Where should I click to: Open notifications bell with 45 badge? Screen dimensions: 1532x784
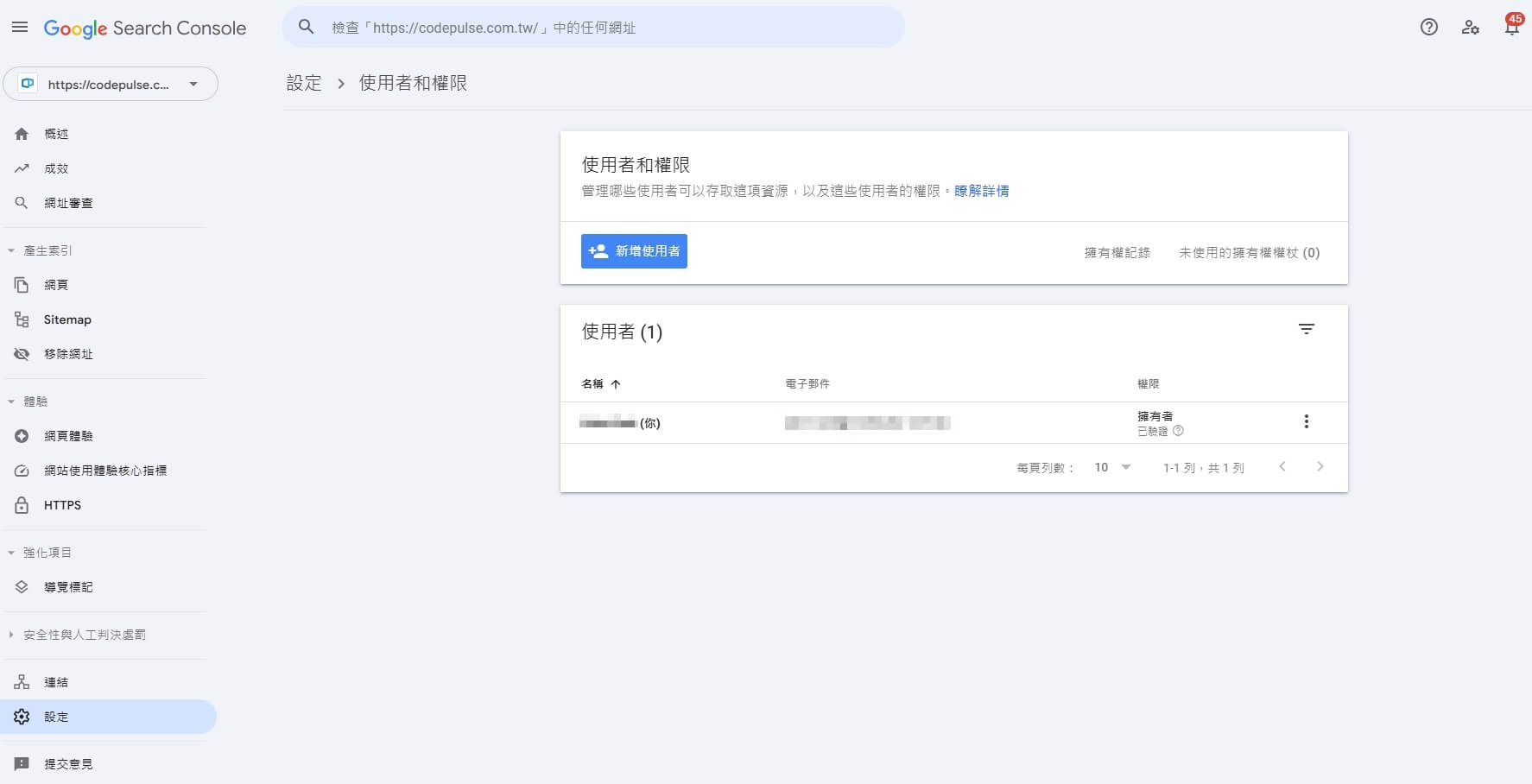(x=1512, y=26)
